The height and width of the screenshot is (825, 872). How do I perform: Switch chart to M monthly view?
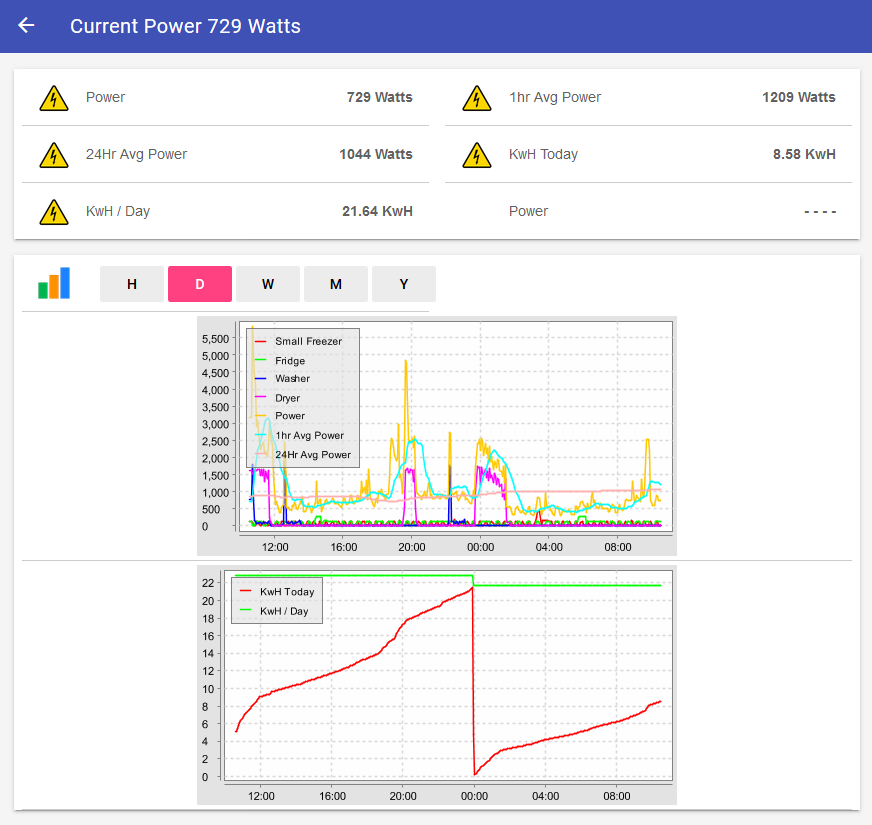(x=336, y=284)
